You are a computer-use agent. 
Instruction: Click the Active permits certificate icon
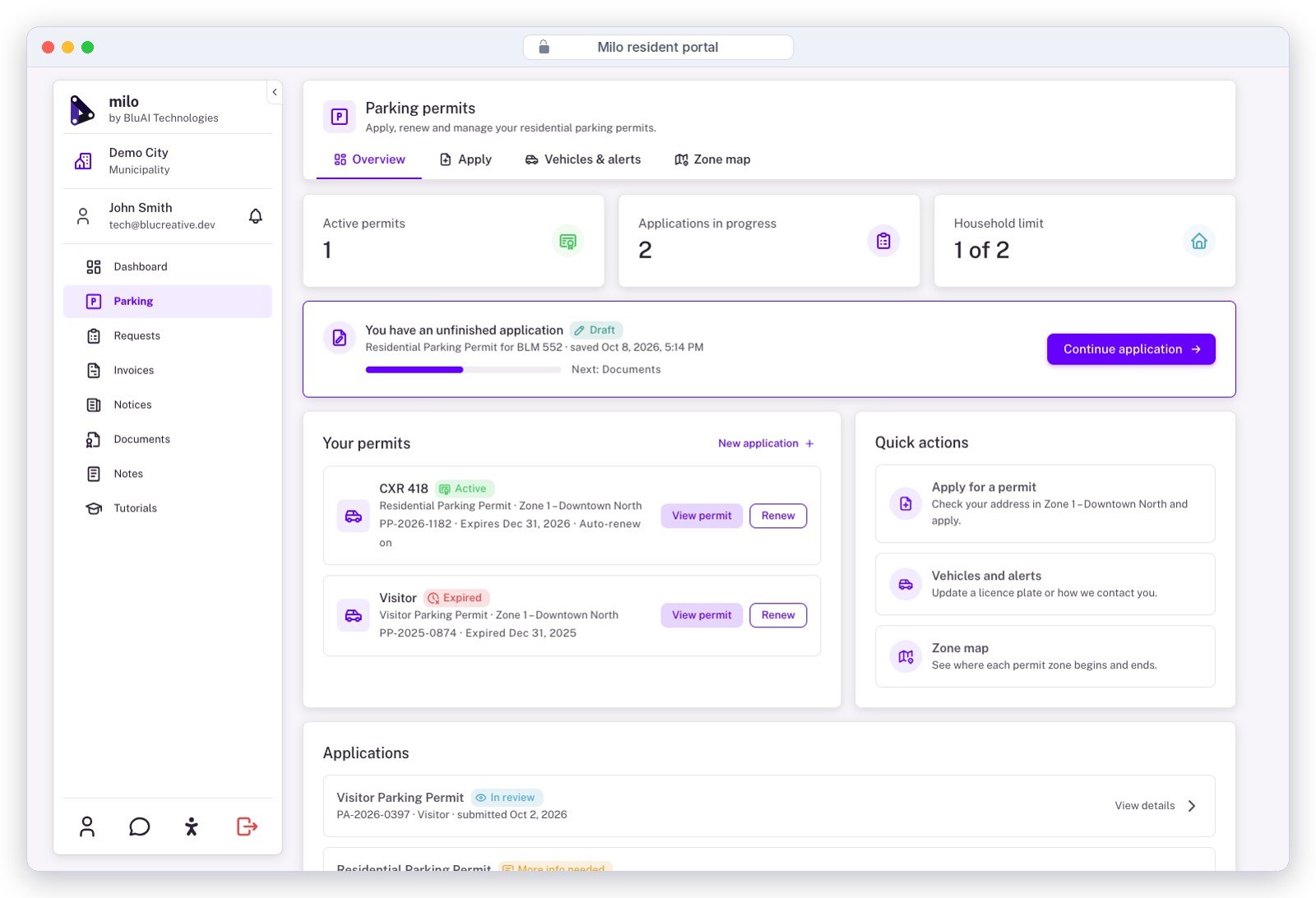(x=568, y=241)
